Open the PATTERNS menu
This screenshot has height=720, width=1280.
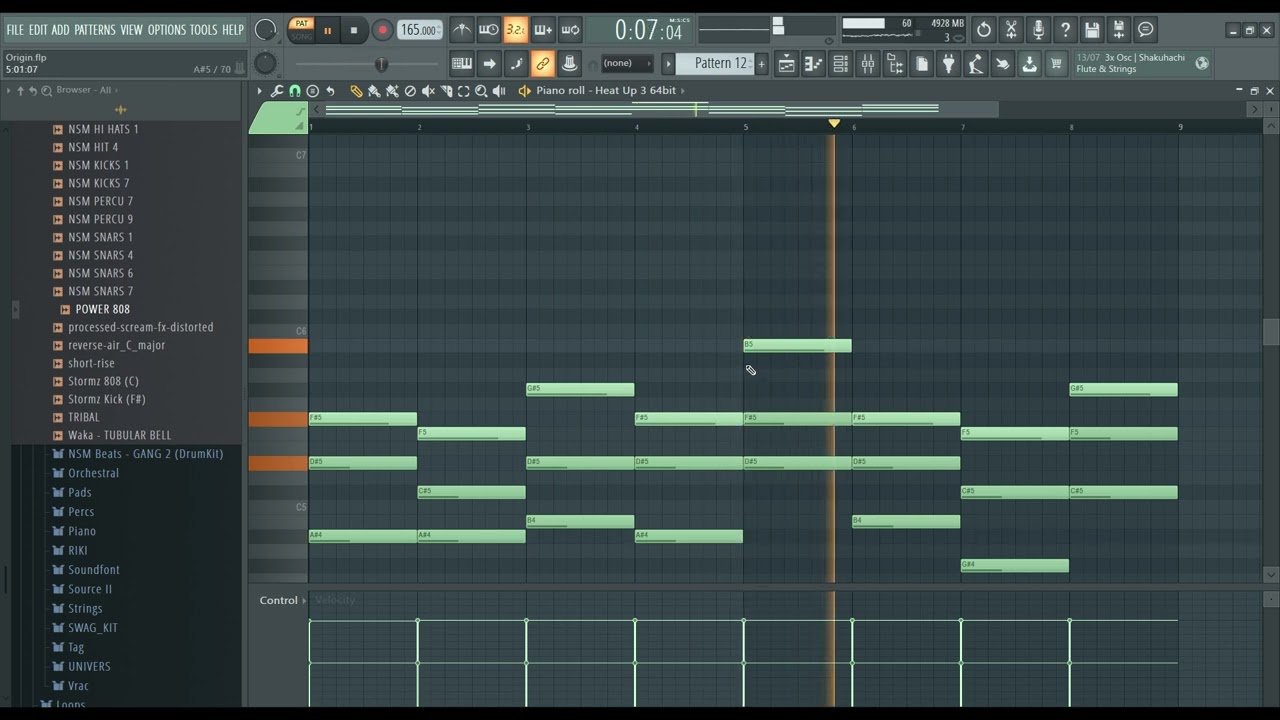(x=95, y=30)
